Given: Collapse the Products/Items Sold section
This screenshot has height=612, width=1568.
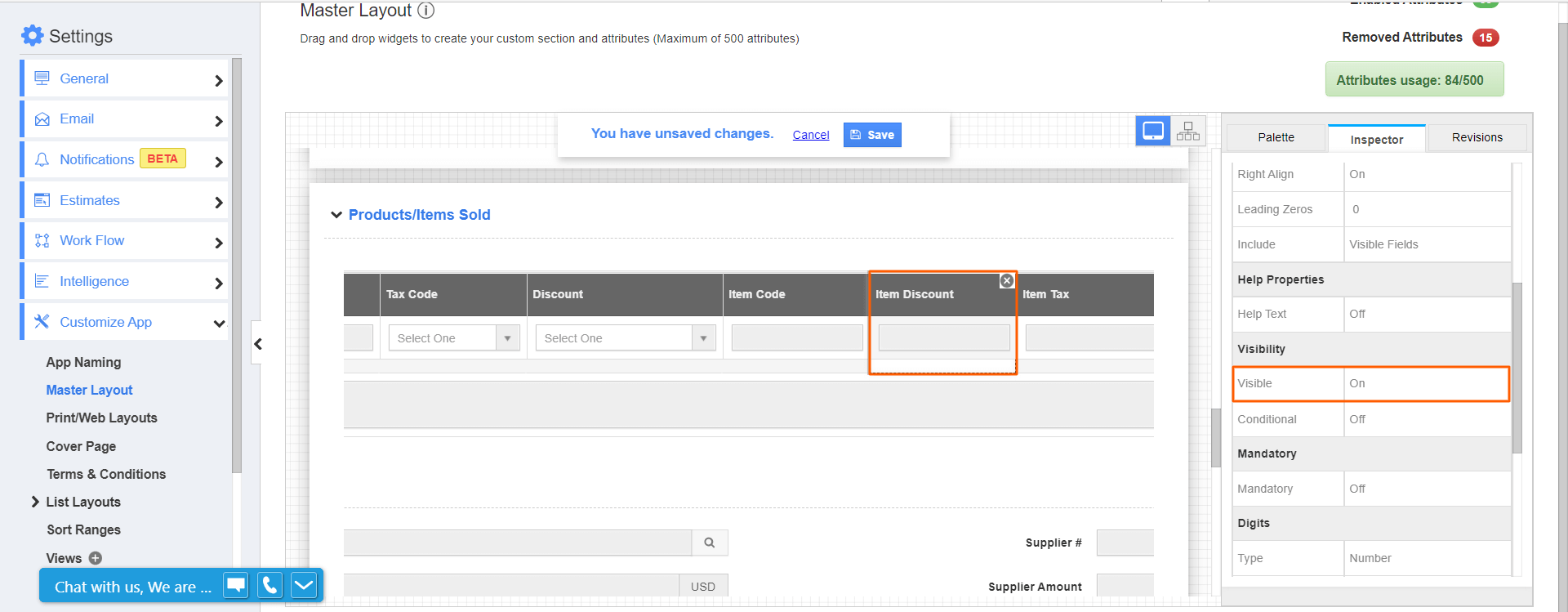Looking at the screenshot, I should 336,215.
